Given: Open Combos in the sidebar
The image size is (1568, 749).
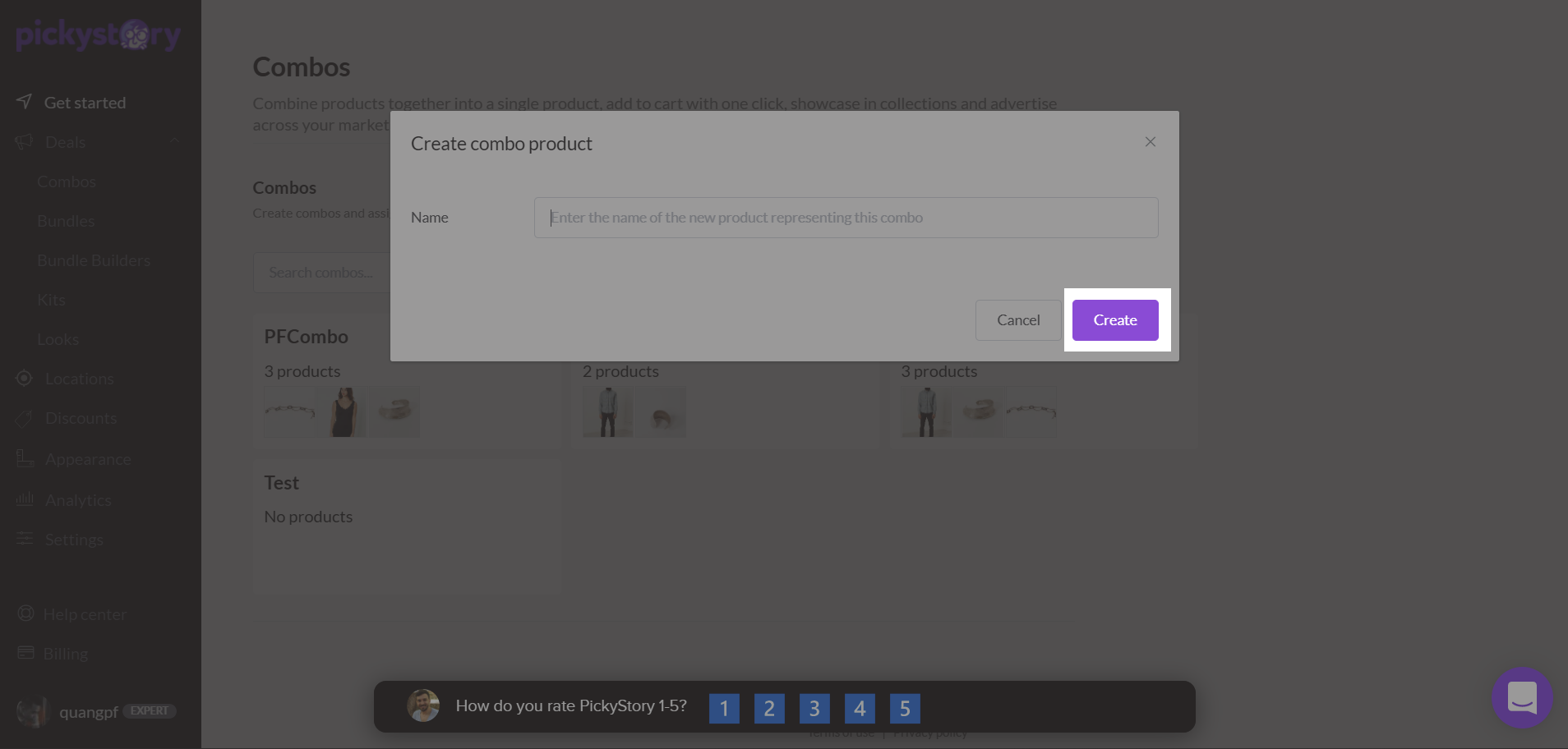Looking at the screenshot, I should 67,182.
